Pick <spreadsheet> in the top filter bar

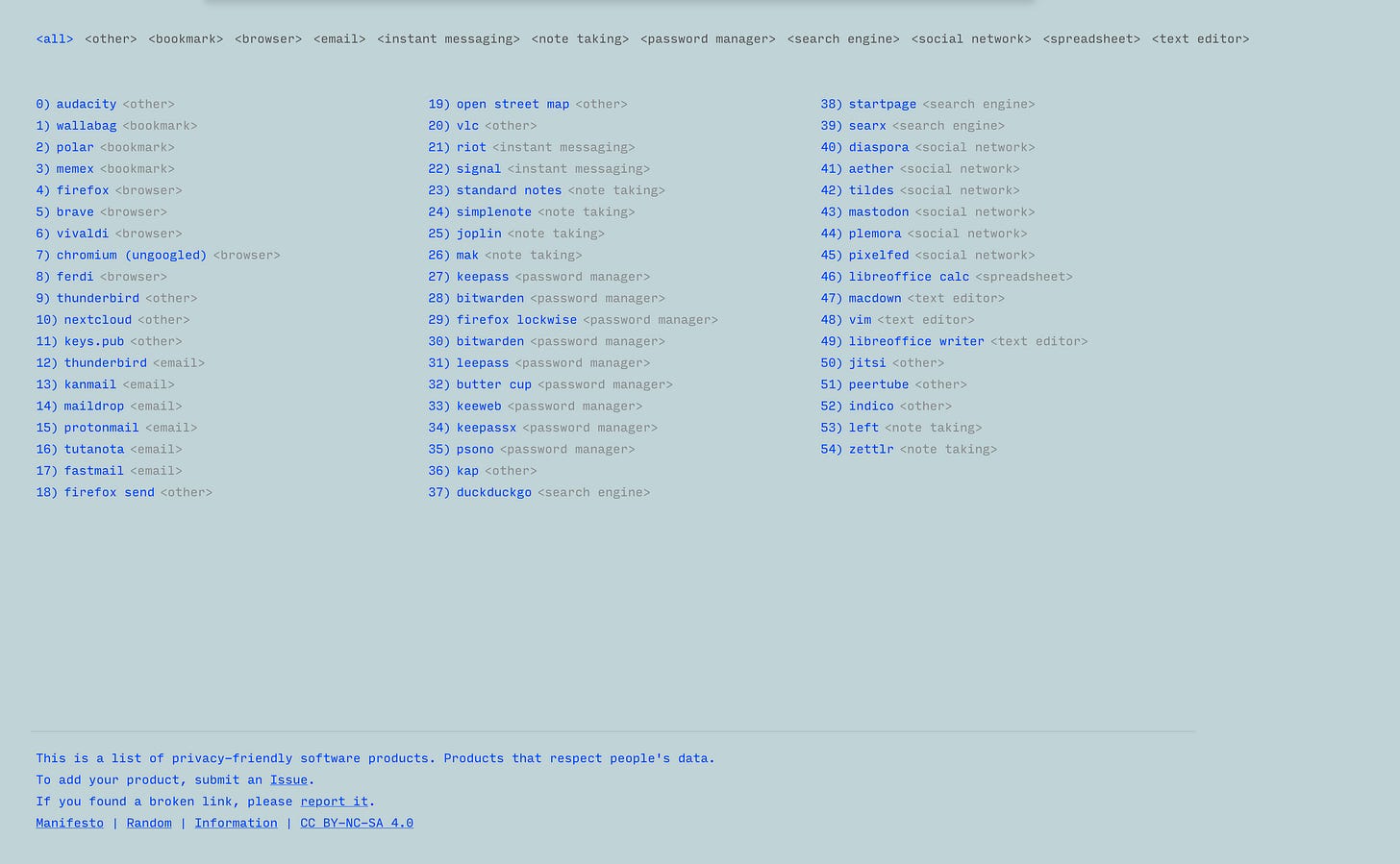[1091, 39]
